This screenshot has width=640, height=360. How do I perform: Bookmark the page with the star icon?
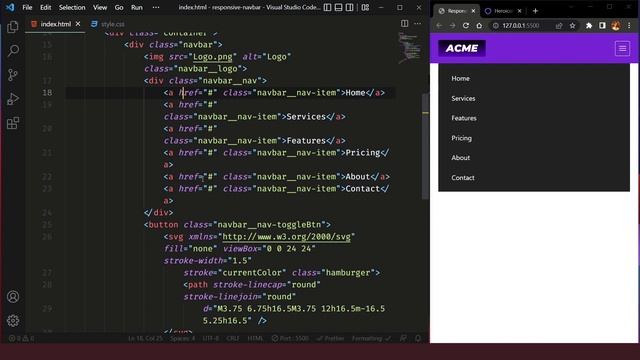click(572, 25)
